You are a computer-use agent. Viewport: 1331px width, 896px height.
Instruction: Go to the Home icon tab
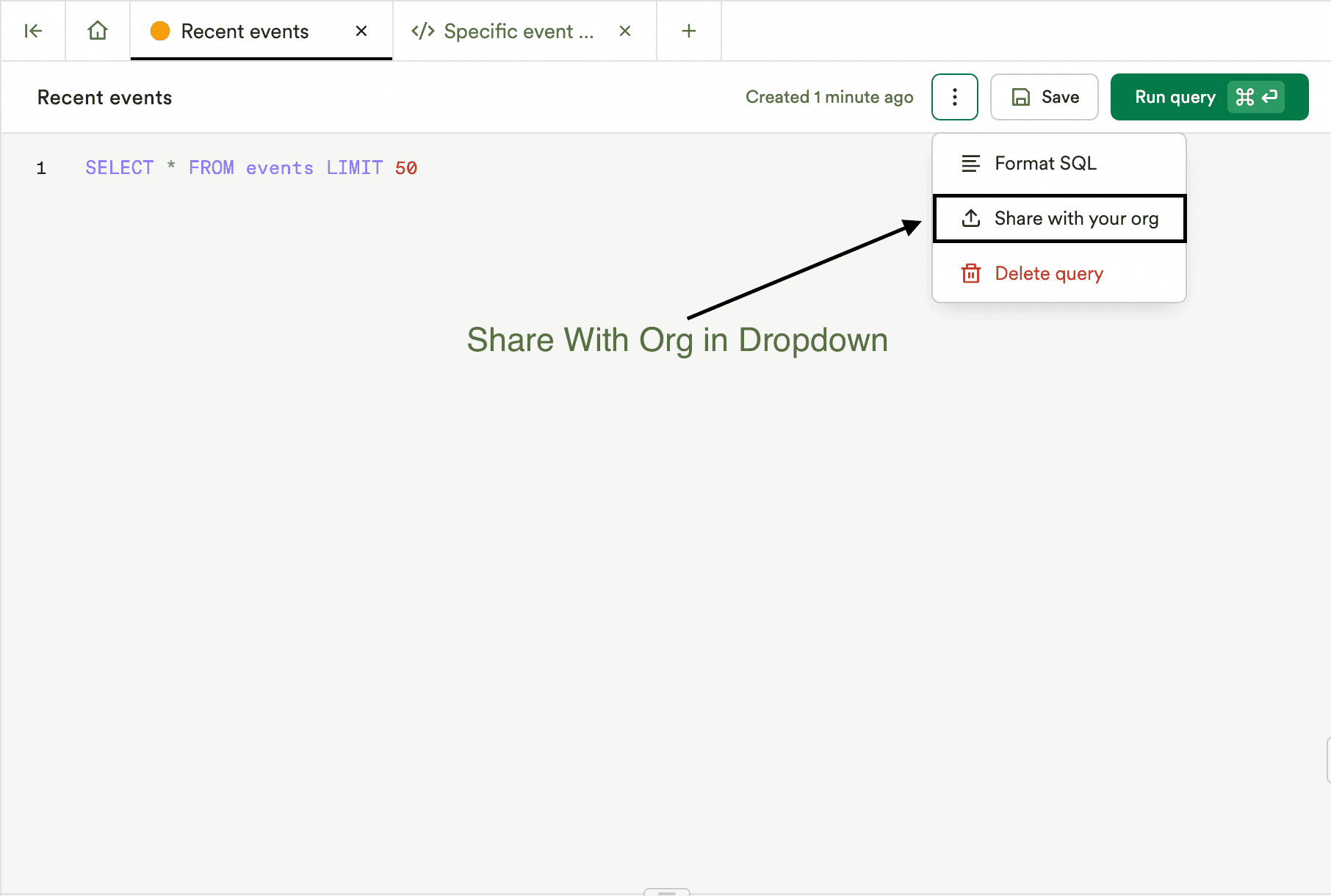(x=98, y=31)
